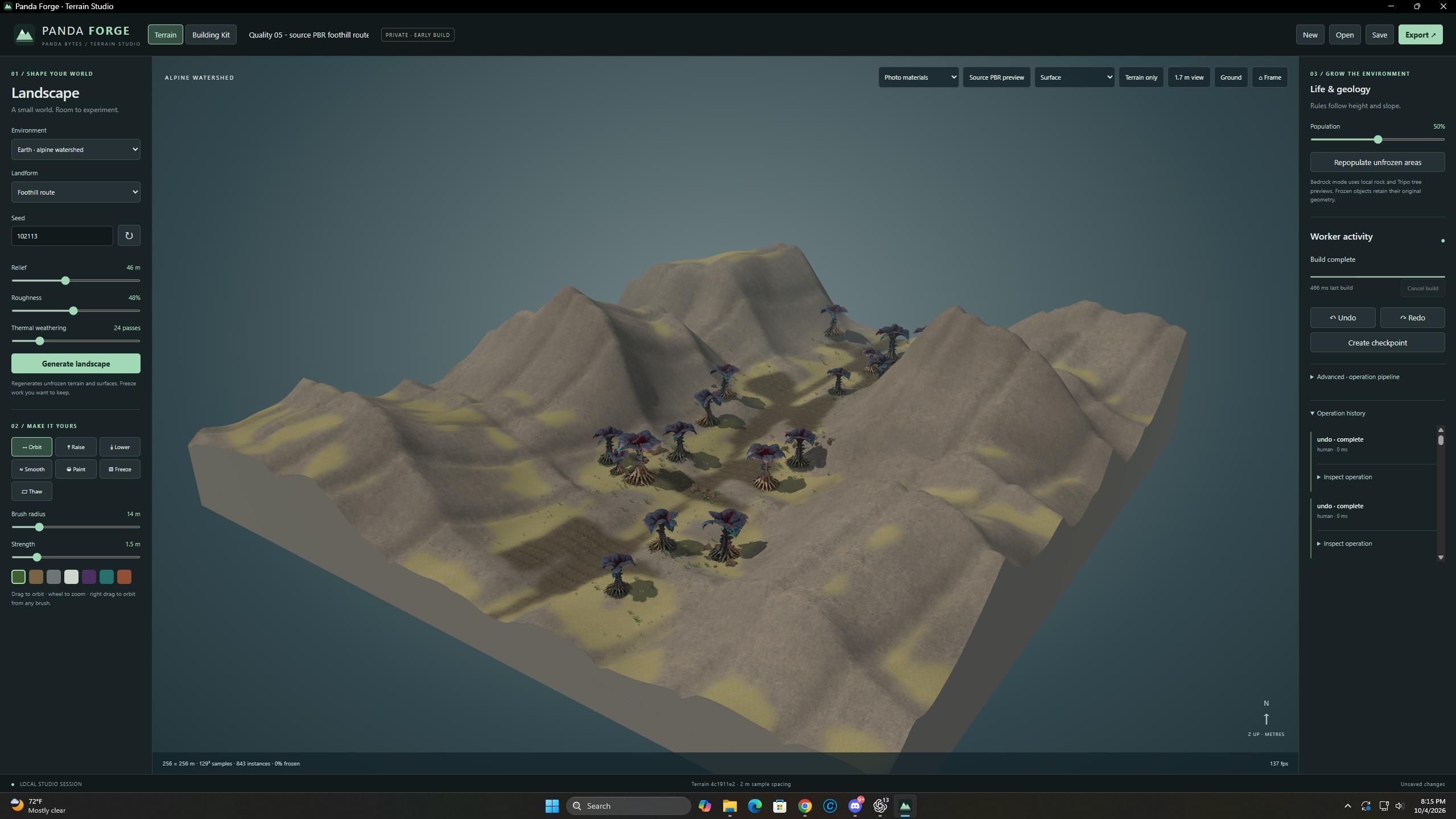The height and width of the screenshot is (819, 1456).
Task: Click the Seed input field
Action: pos(62,236)
